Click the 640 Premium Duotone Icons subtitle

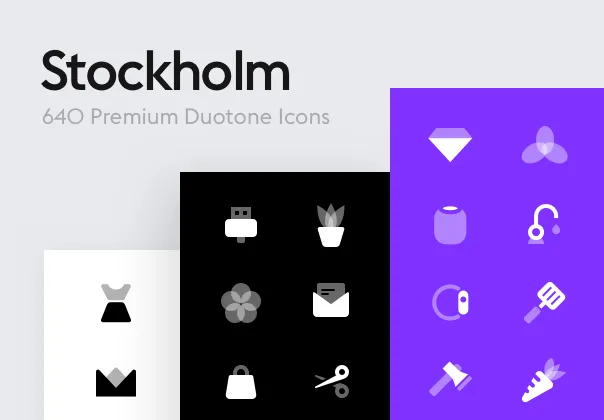click(186, 116)
